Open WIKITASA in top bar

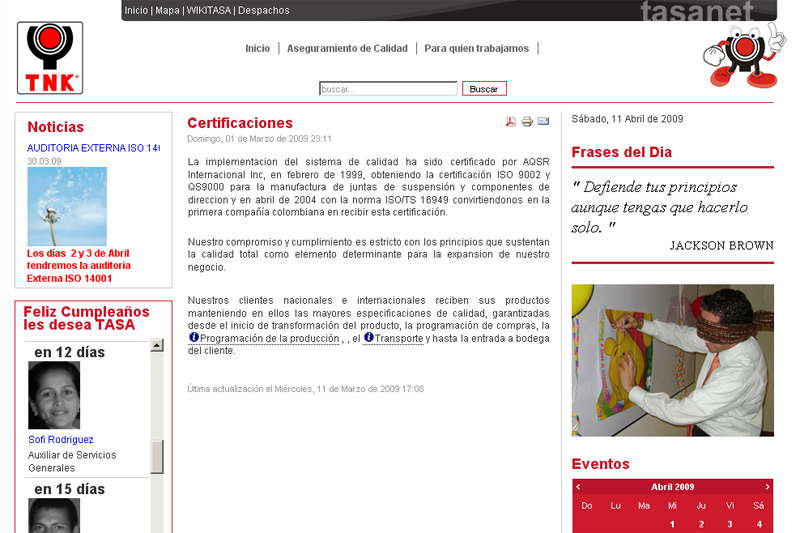tap(209, 10)
